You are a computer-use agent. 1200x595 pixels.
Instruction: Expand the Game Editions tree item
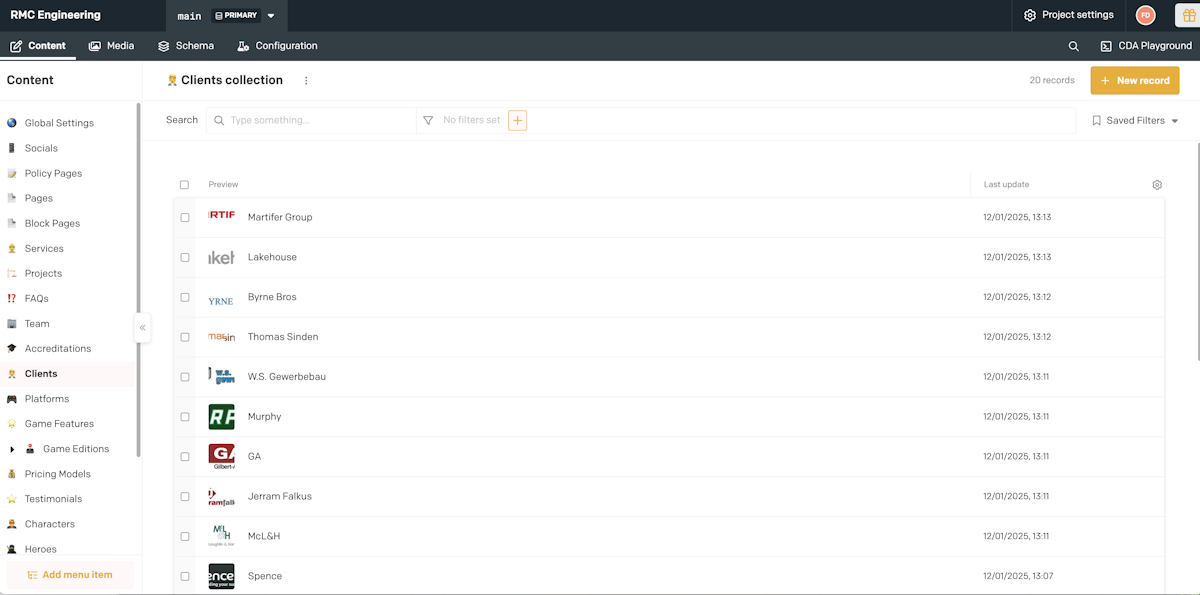click(x=12, y=449)
